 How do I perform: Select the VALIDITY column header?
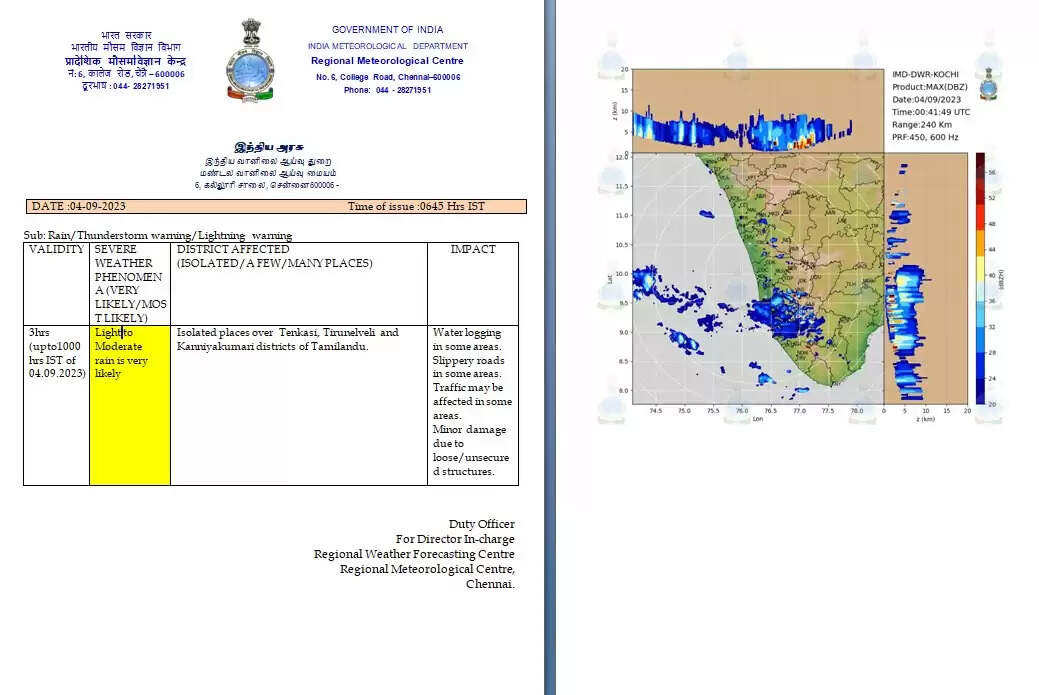pyautogui.click(x=56, y=250)
